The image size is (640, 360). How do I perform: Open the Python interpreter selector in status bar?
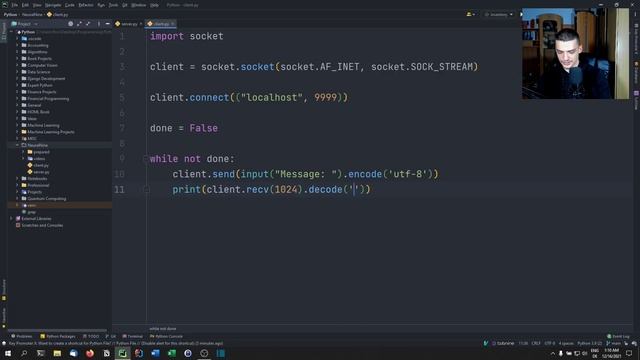[589, 343]
